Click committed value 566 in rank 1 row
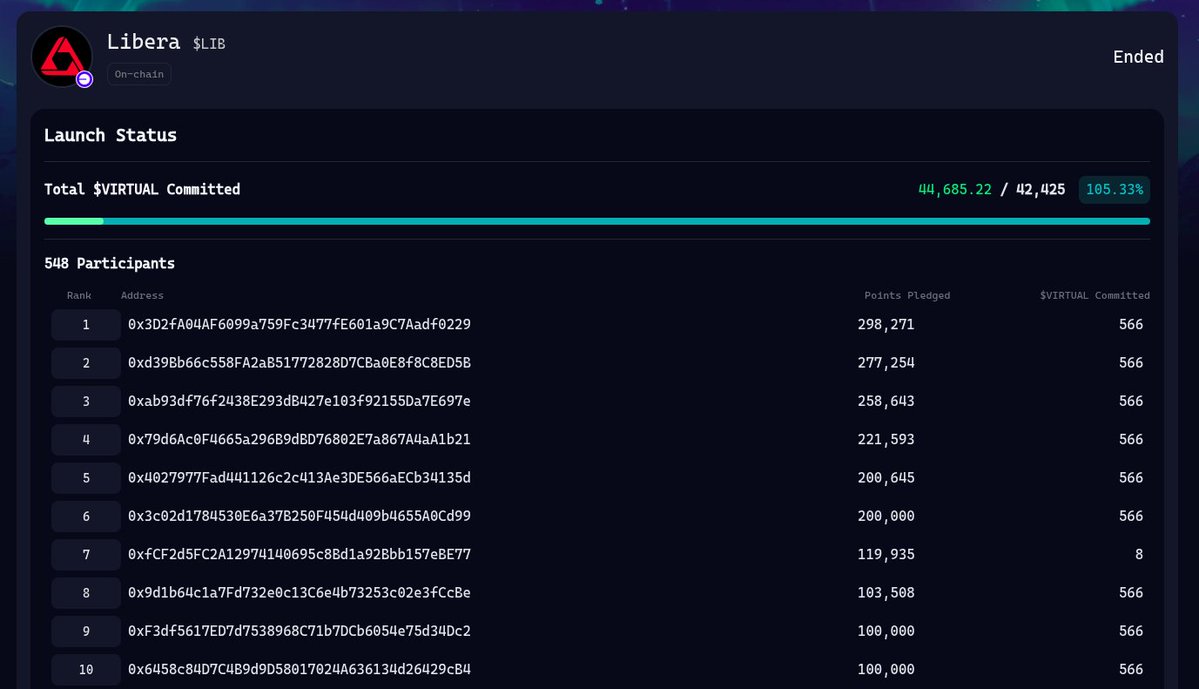This screenshot has width=1199, height=689. tap(1131, 324)
